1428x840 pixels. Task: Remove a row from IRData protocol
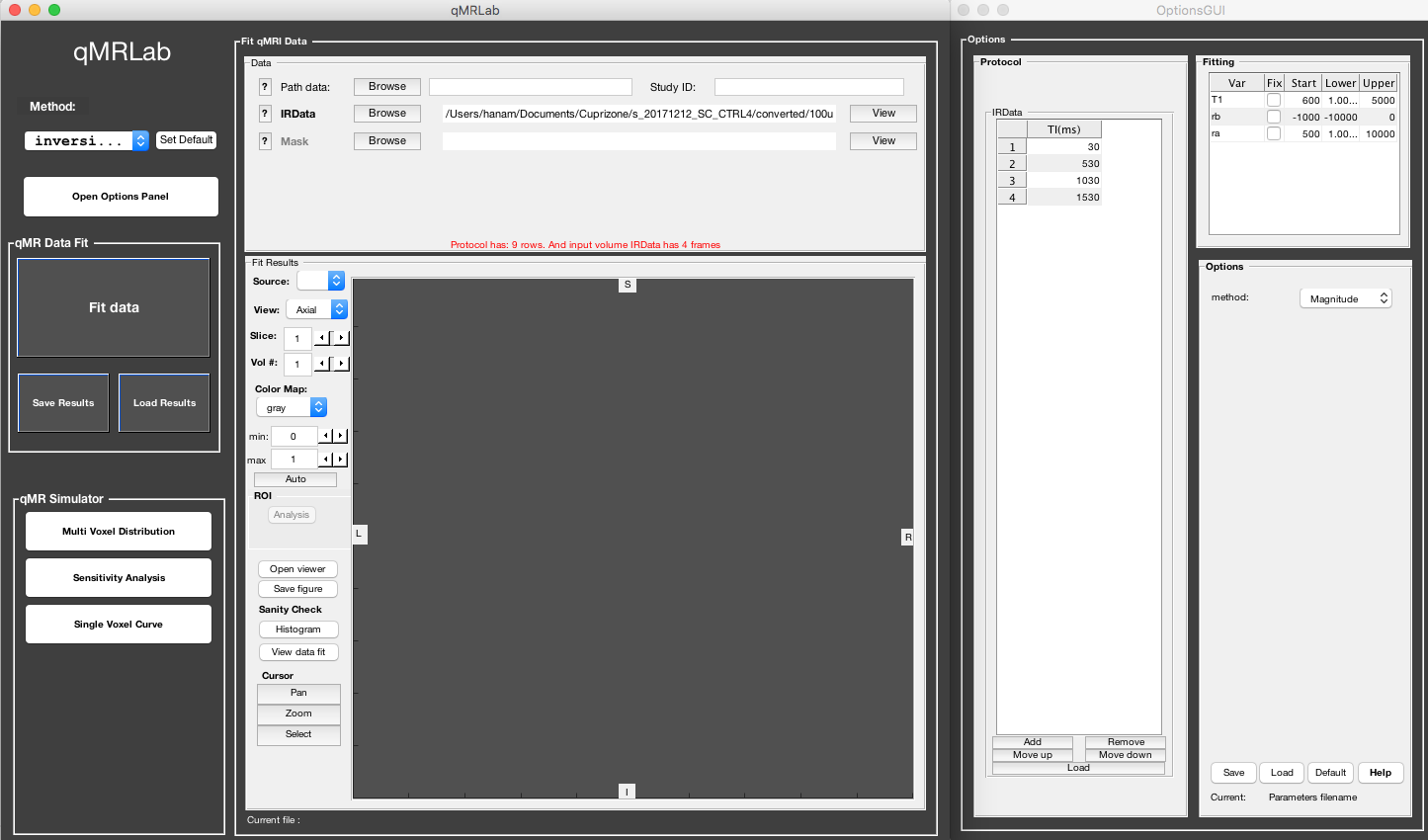(1126, 742)
